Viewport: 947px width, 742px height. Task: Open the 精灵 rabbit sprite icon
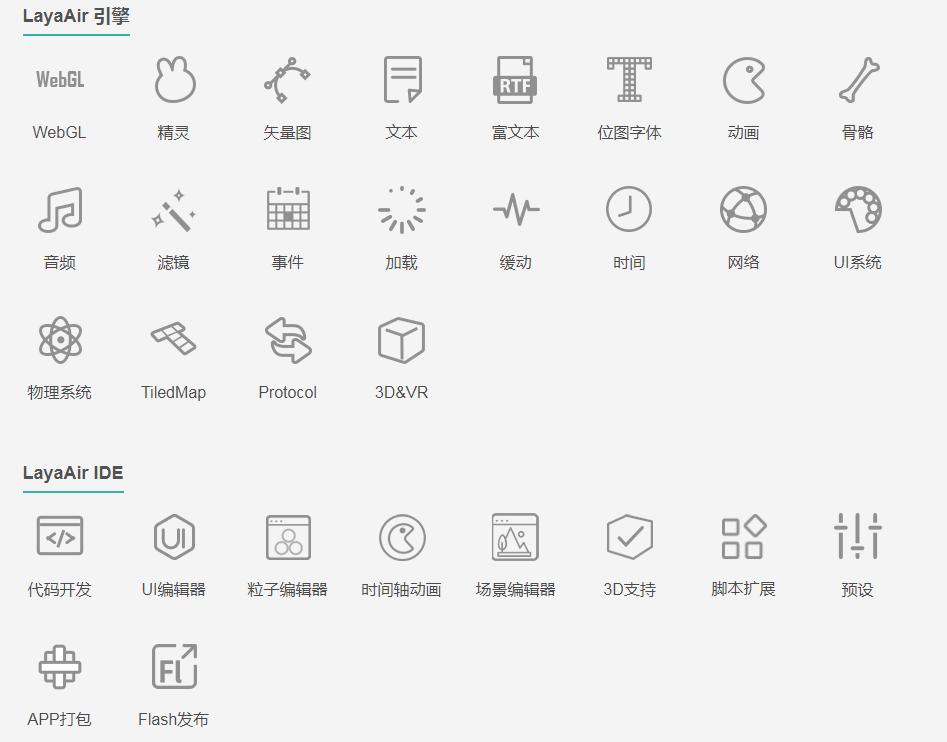[175, 80]
